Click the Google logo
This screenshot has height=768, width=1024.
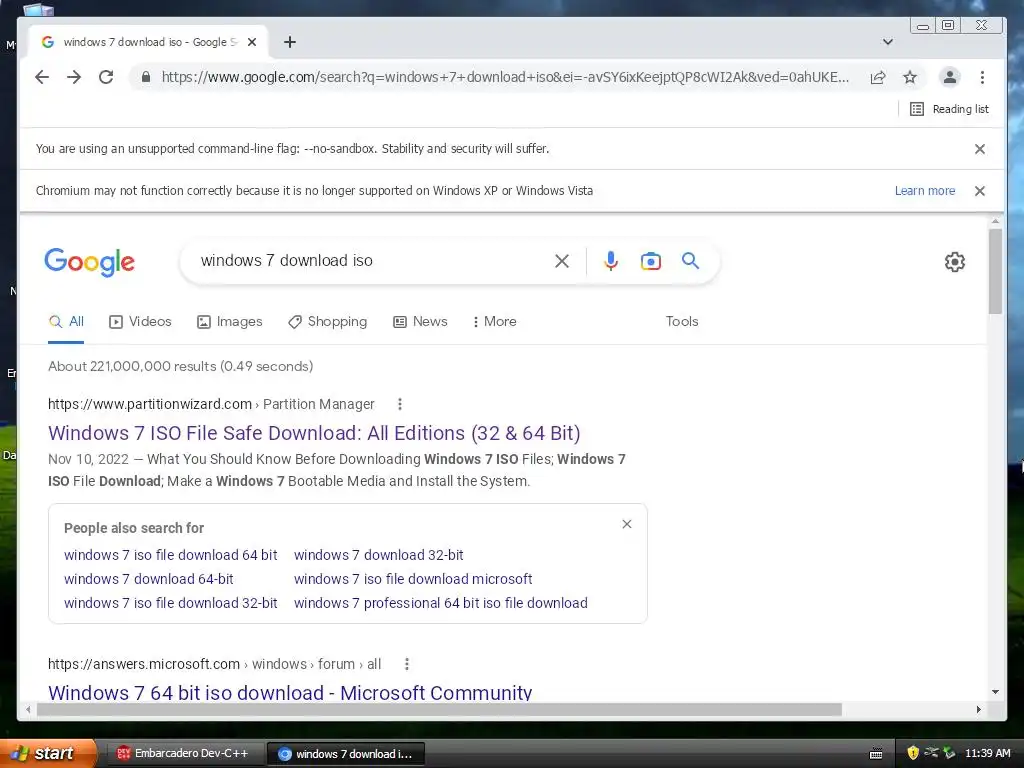click(89, 262)
